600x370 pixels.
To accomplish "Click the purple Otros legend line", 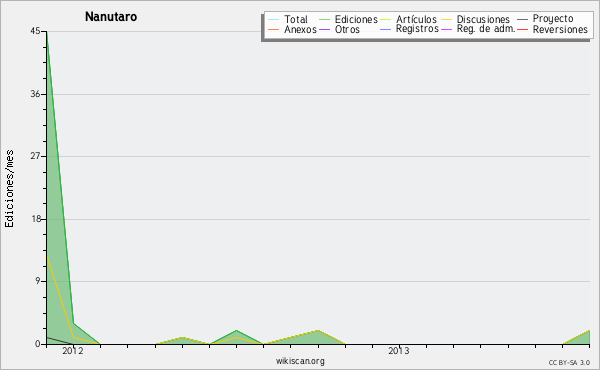I will (324, 29).
